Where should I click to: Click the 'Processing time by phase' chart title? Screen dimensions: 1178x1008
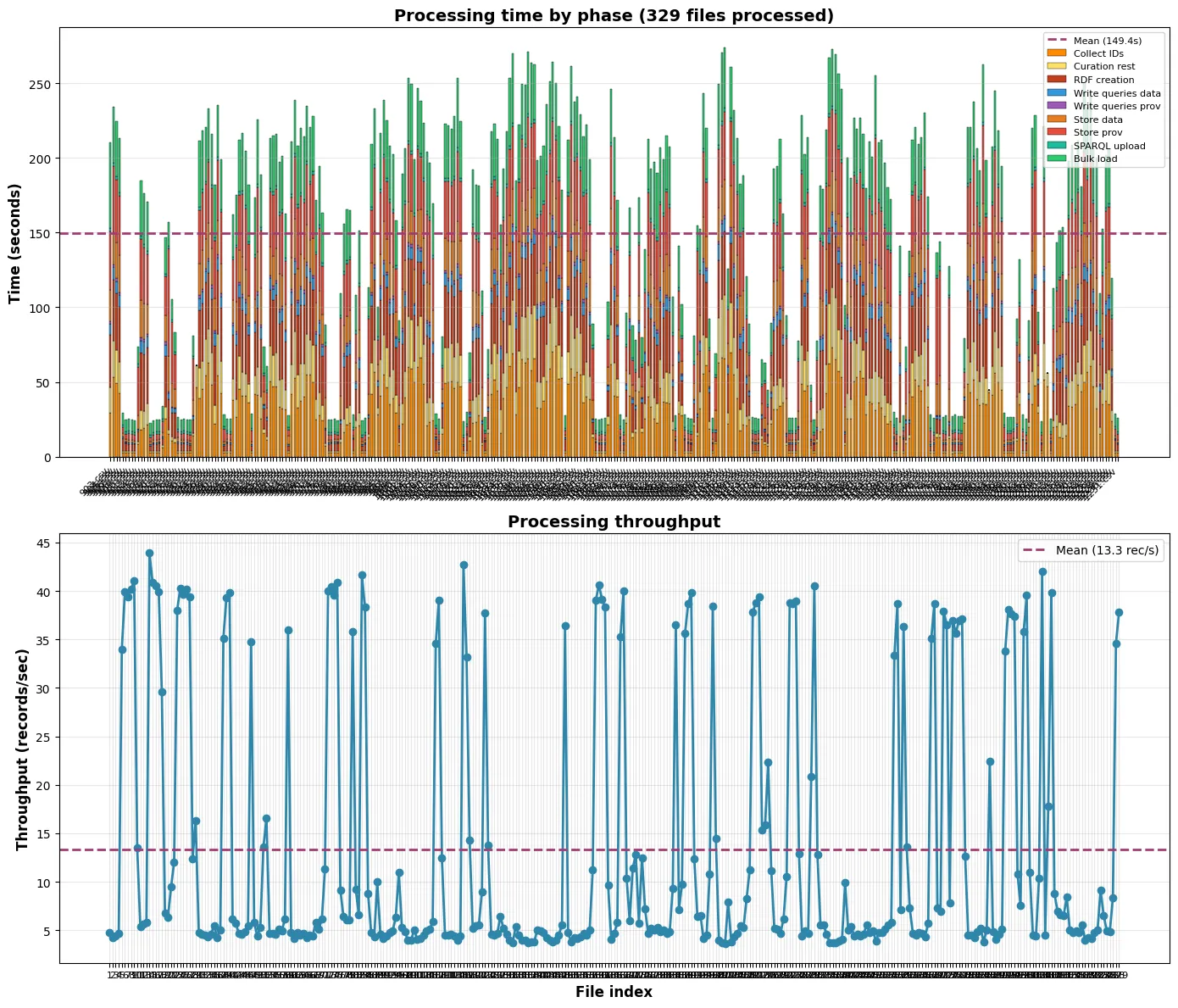(x=614, y=15)
